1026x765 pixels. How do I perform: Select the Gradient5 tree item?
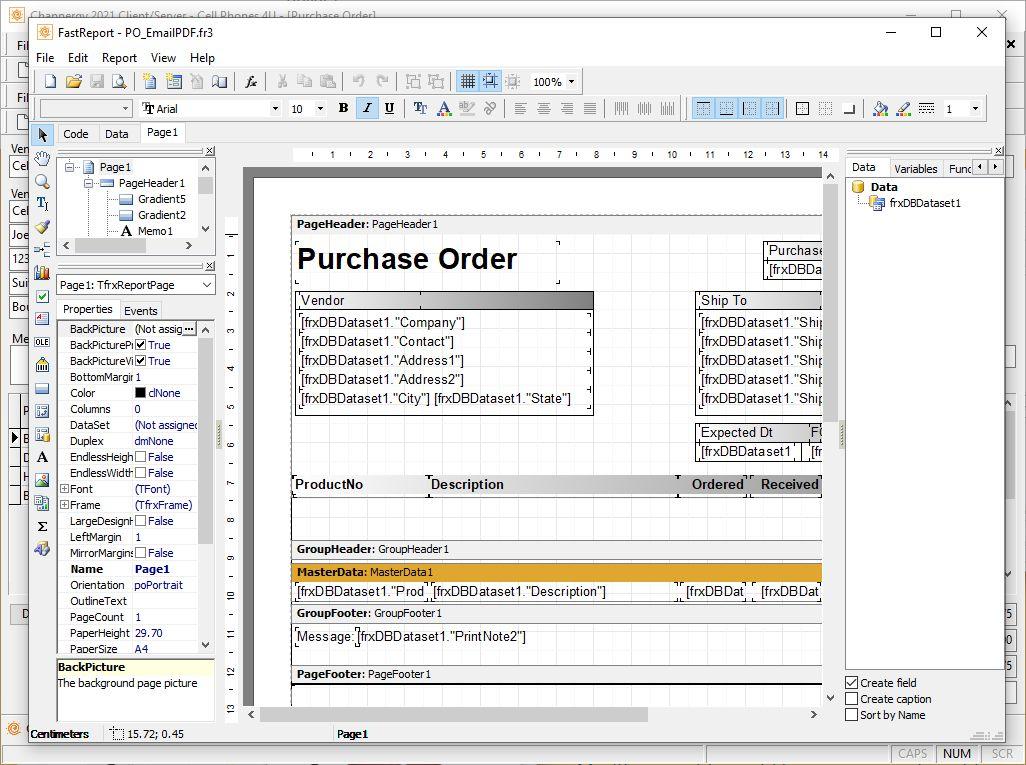click(162, 199)
